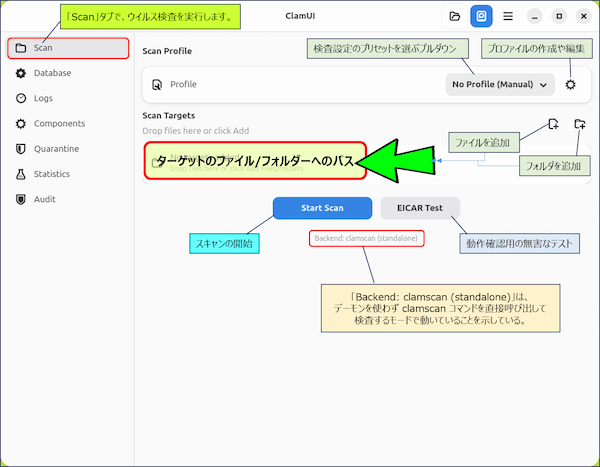Maximize the ClamUI window
The width and height of the screenshot is (600, 467).
[x=559, y=16]
